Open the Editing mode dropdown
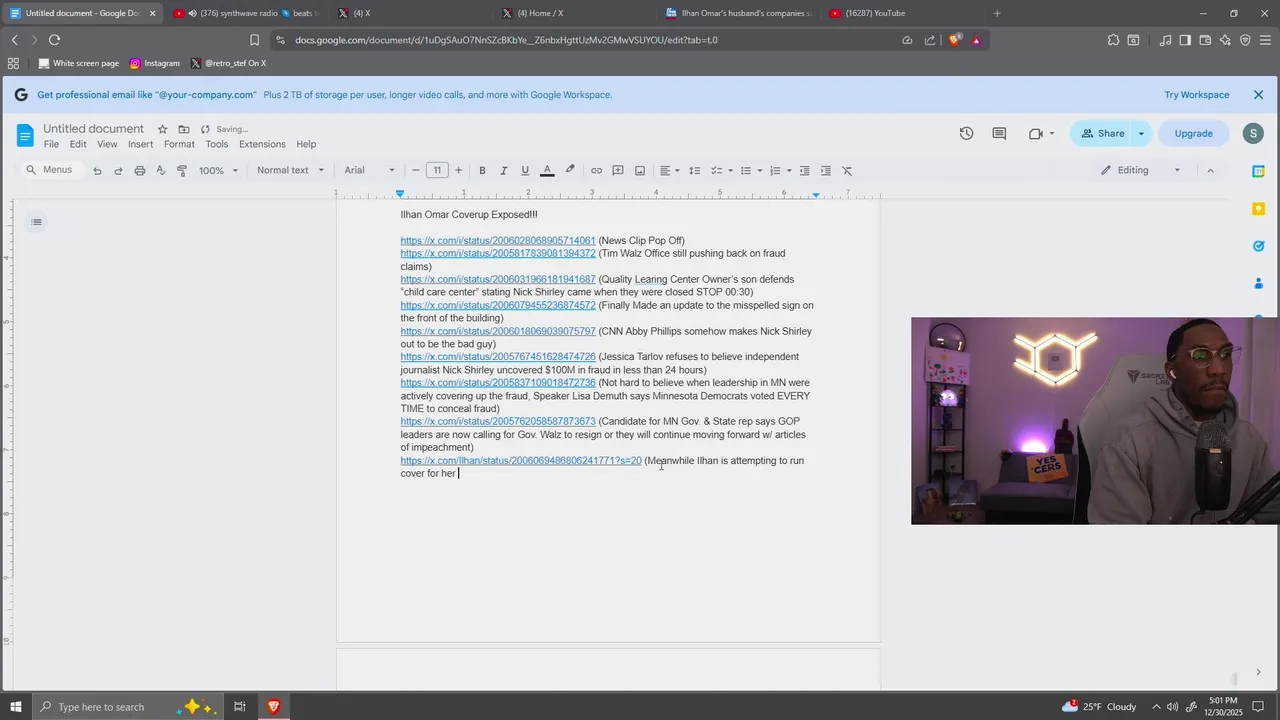Image resolution: width=1280 pixels, height=720 pixels. [1141, 171]
